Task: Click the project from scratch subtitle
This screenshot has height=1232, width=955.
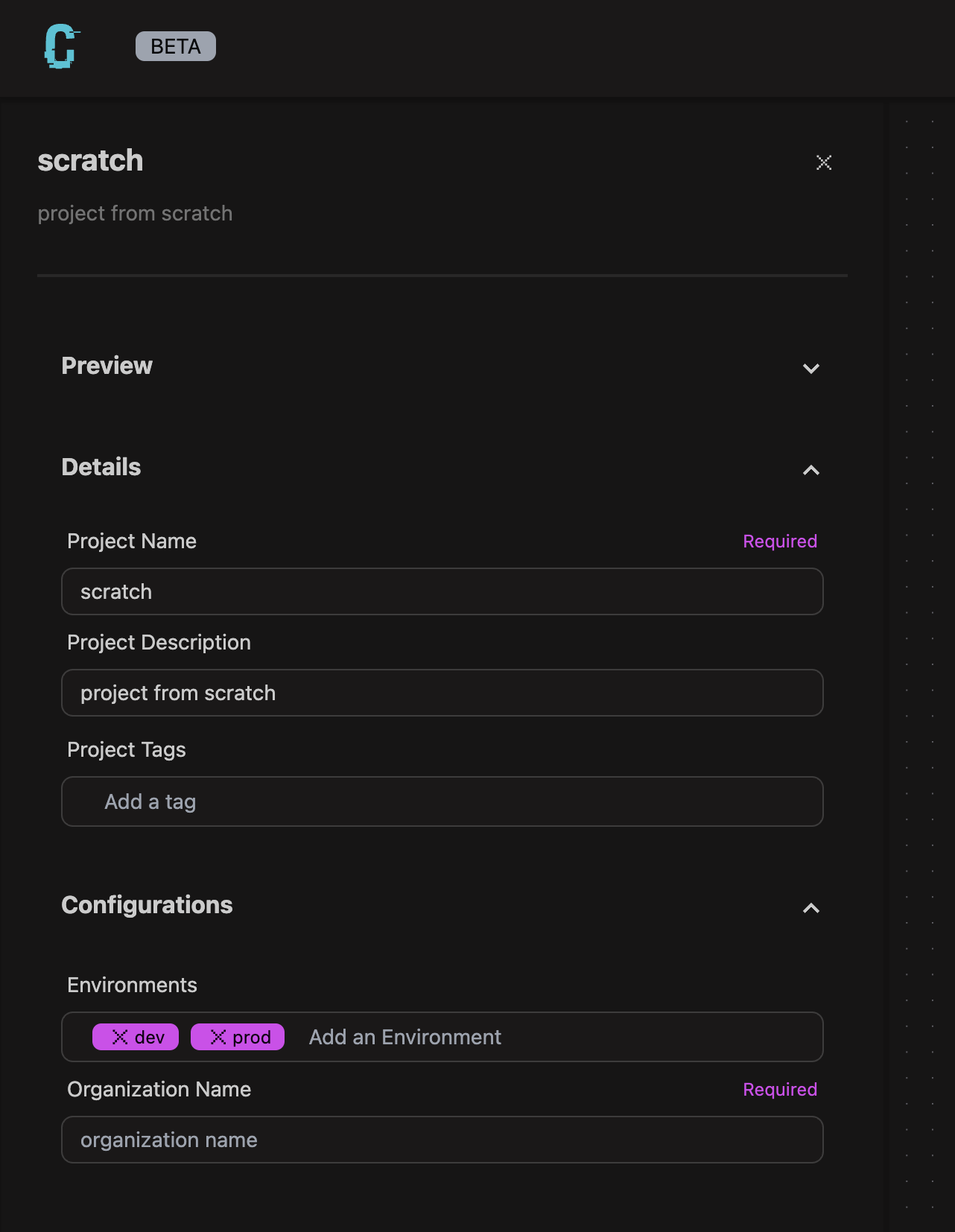Action: tap(135, 214)
